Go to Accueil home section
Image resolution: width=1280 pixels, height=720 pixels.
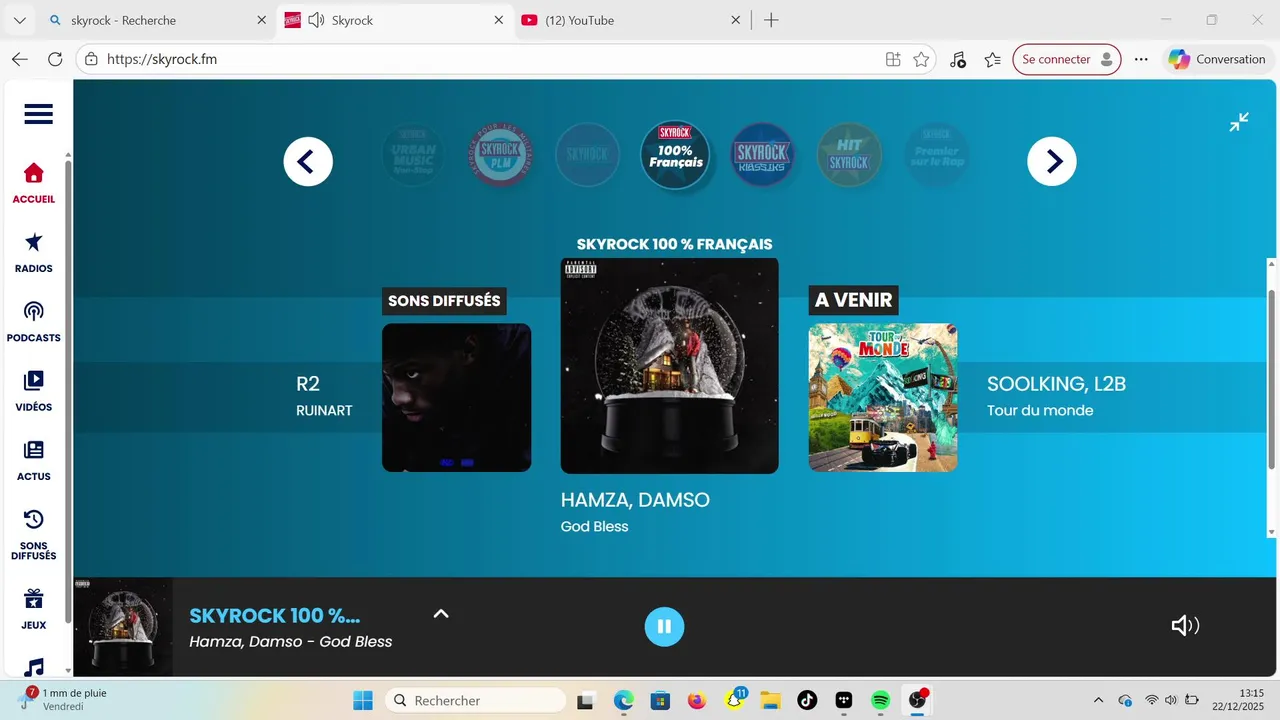click(x=34, y=184)
